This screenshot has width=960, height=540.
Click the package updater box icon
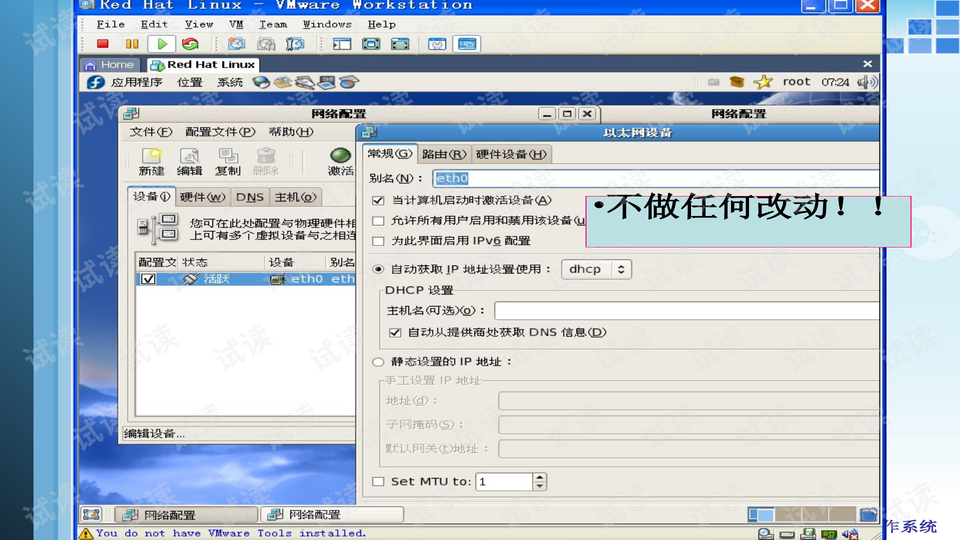pos(737,82)
